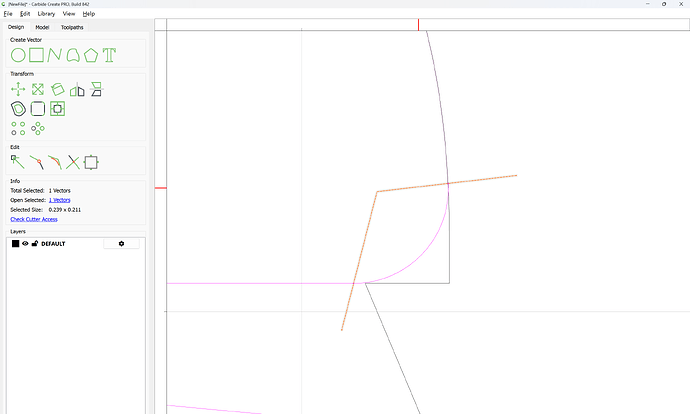
Task: Click the black DEFAULT layer color swatch
Action: click(15, 243)
